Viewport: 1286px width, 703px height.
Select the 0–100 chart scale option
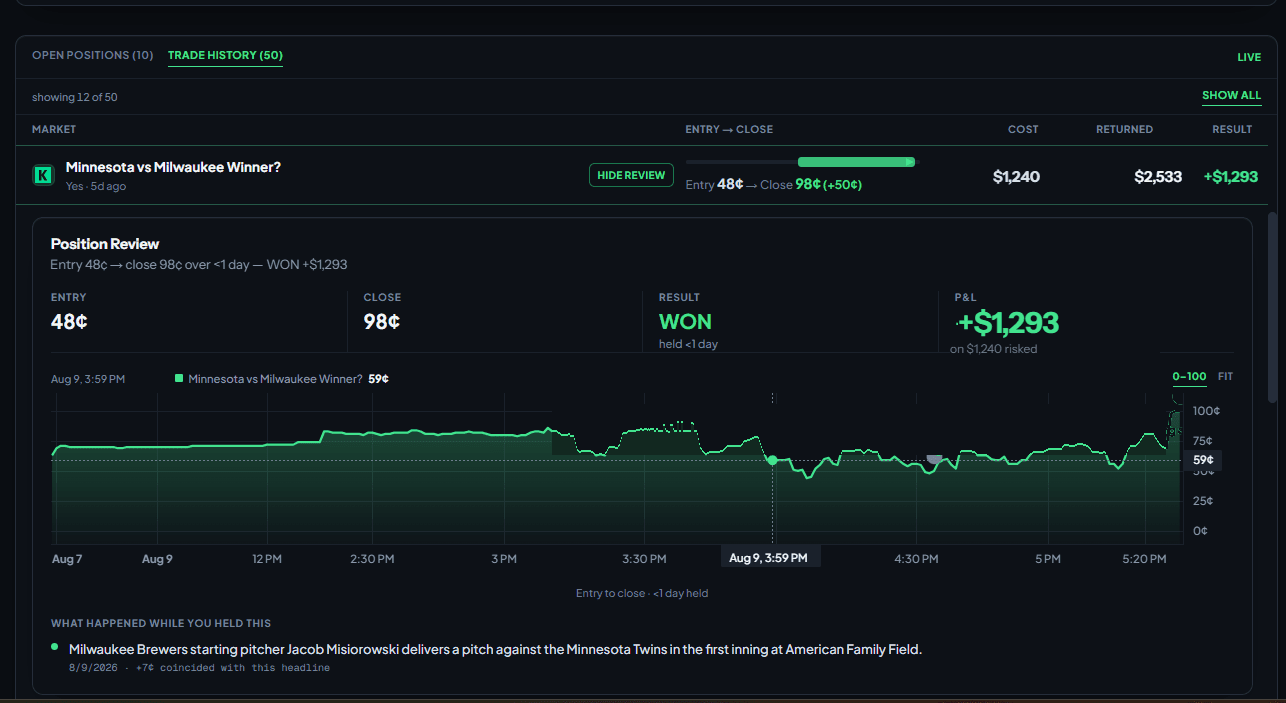click(1189, 377)
